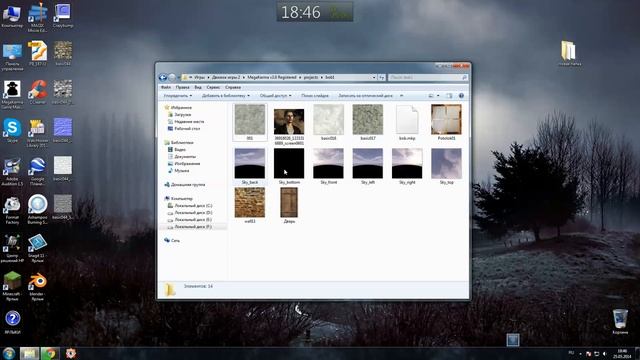Expand the Общий доступ dropdown
The height and width of the screenshot is (360, 640).
point(276,96)
